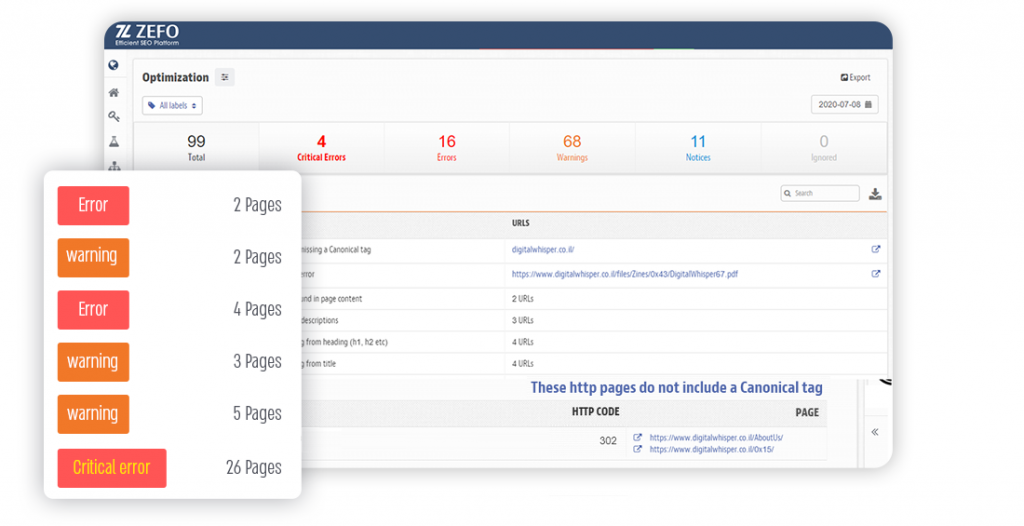Click the Export button
The height and width of the screenshot is (526, 1024).
855,77
